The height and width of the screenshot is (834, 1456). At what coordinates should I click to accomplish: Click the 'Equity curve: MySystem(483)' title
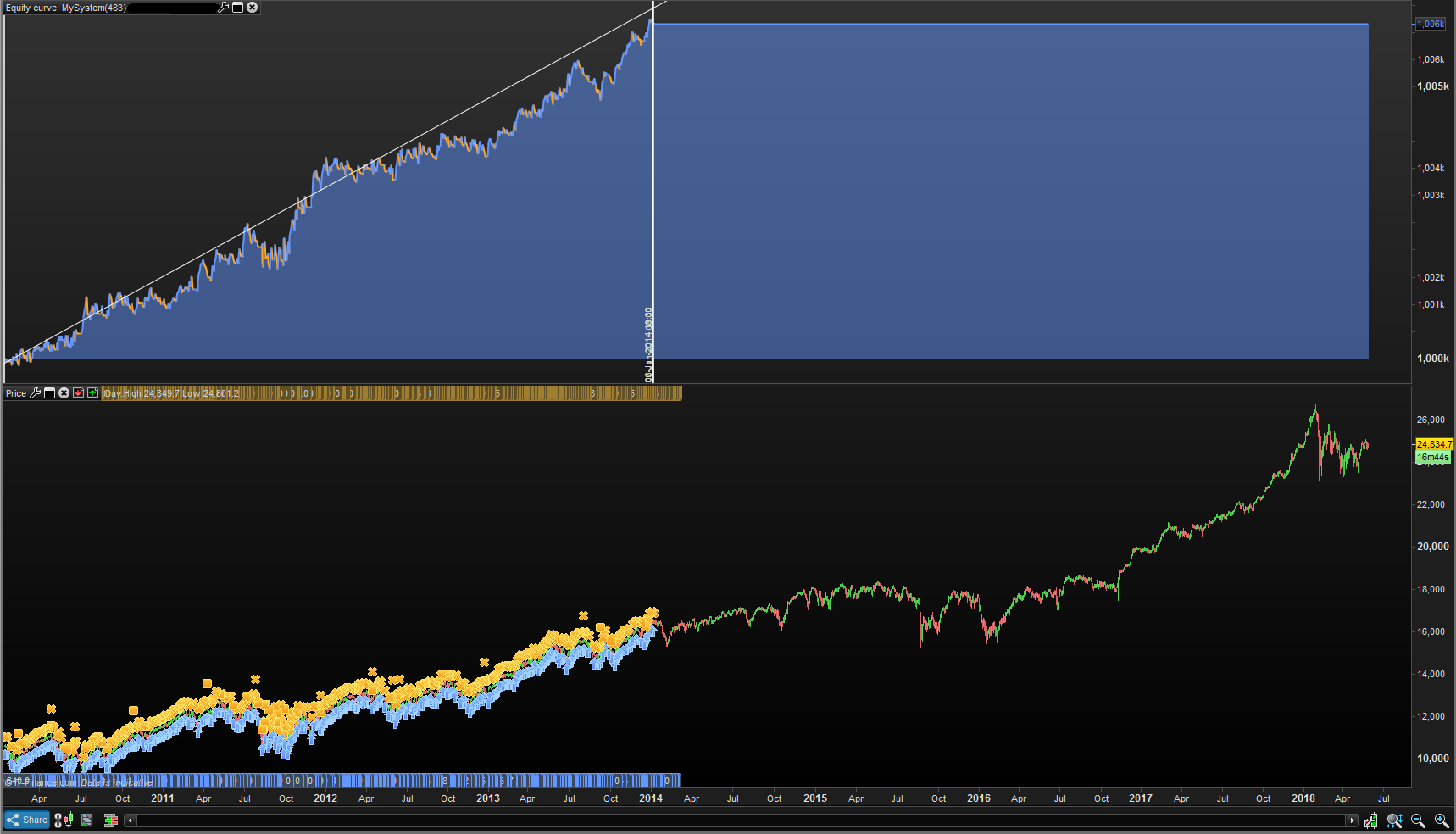(66, 8)
